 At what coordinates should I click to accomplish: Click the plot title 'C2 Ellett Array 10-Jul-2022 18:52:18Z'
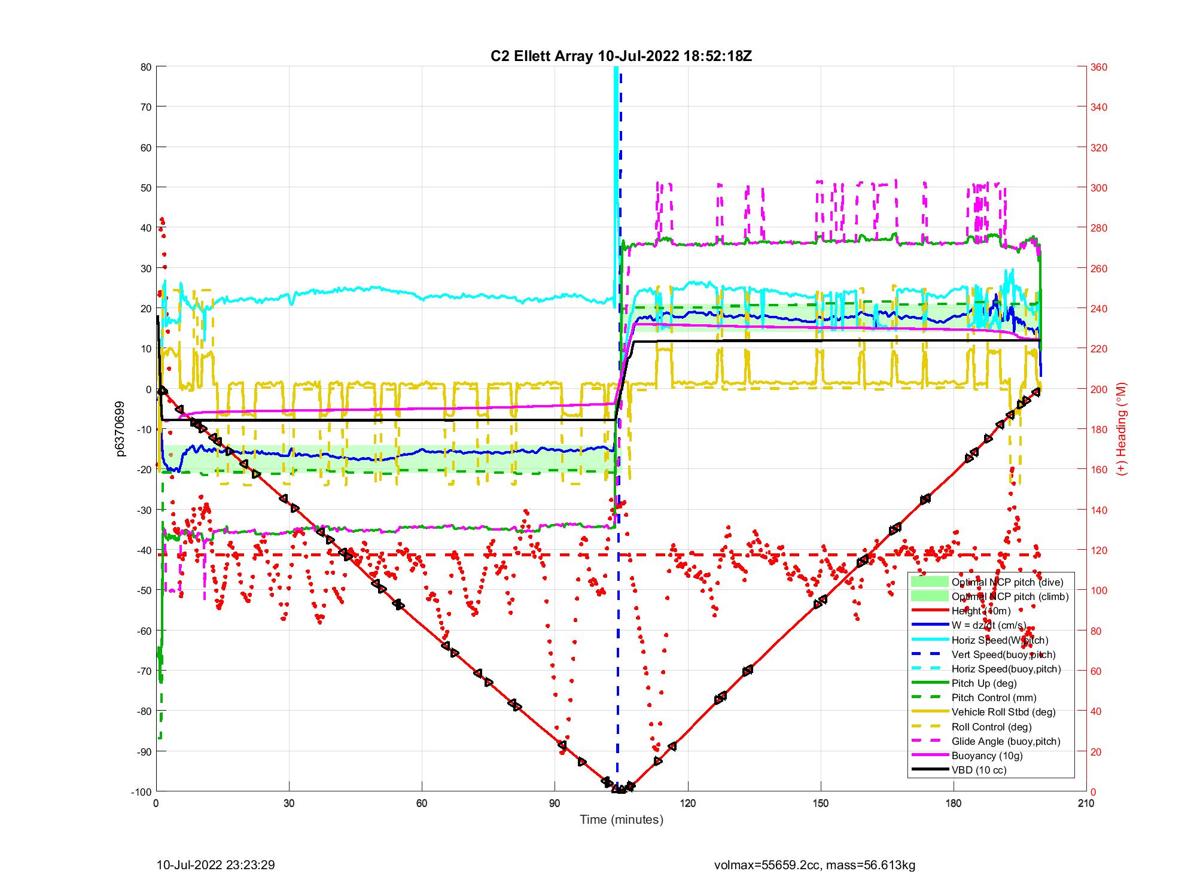click(x=620, y=56)
